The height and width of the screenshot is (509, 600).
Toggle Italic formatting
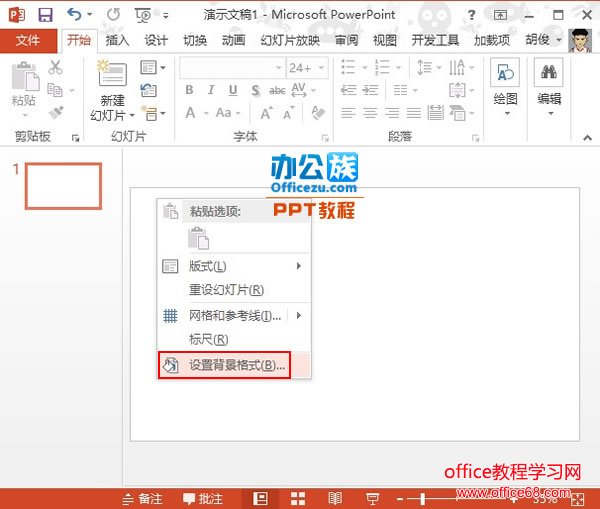211,90
